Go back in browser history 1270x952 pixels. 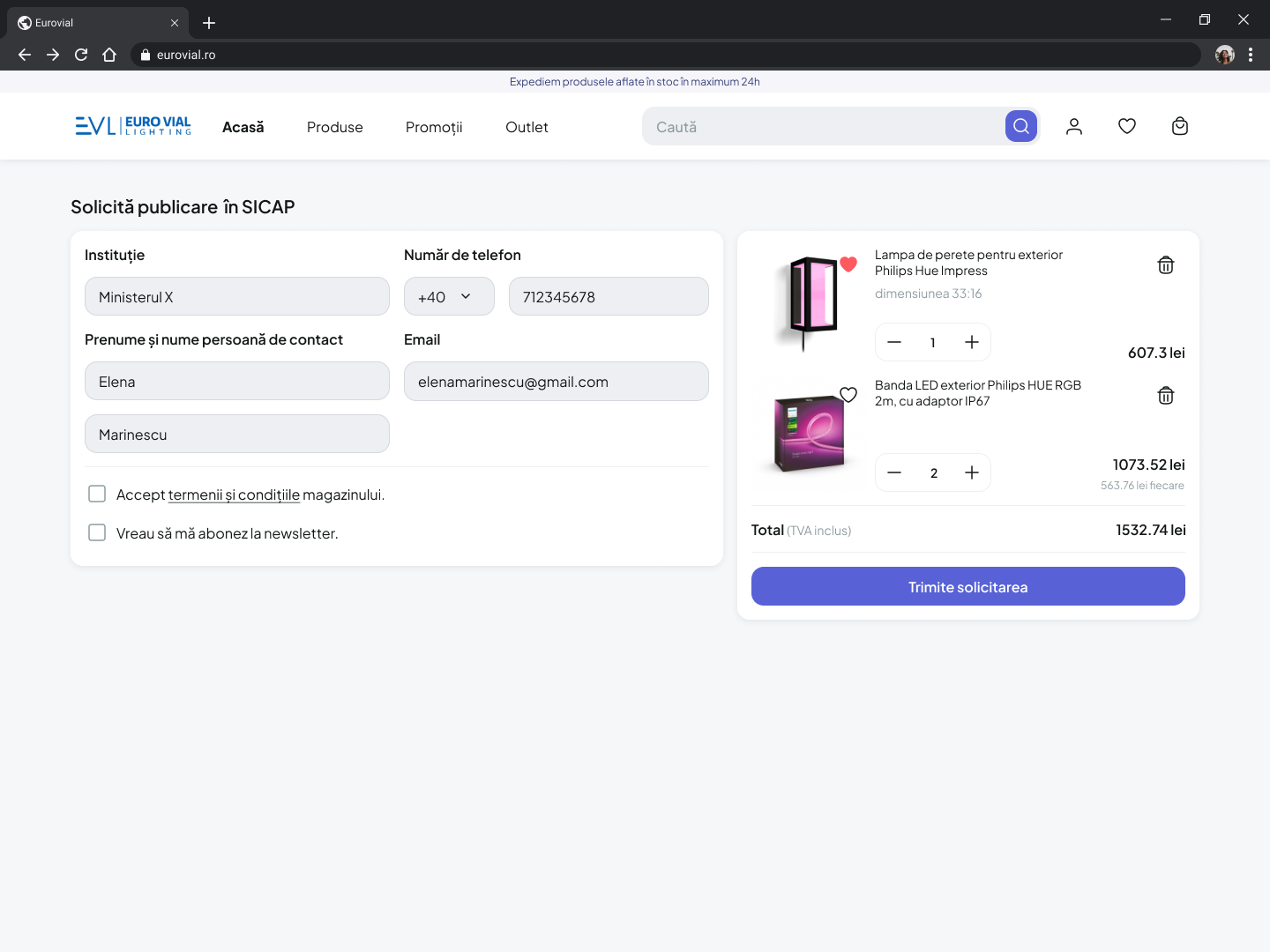pos(25,55)
